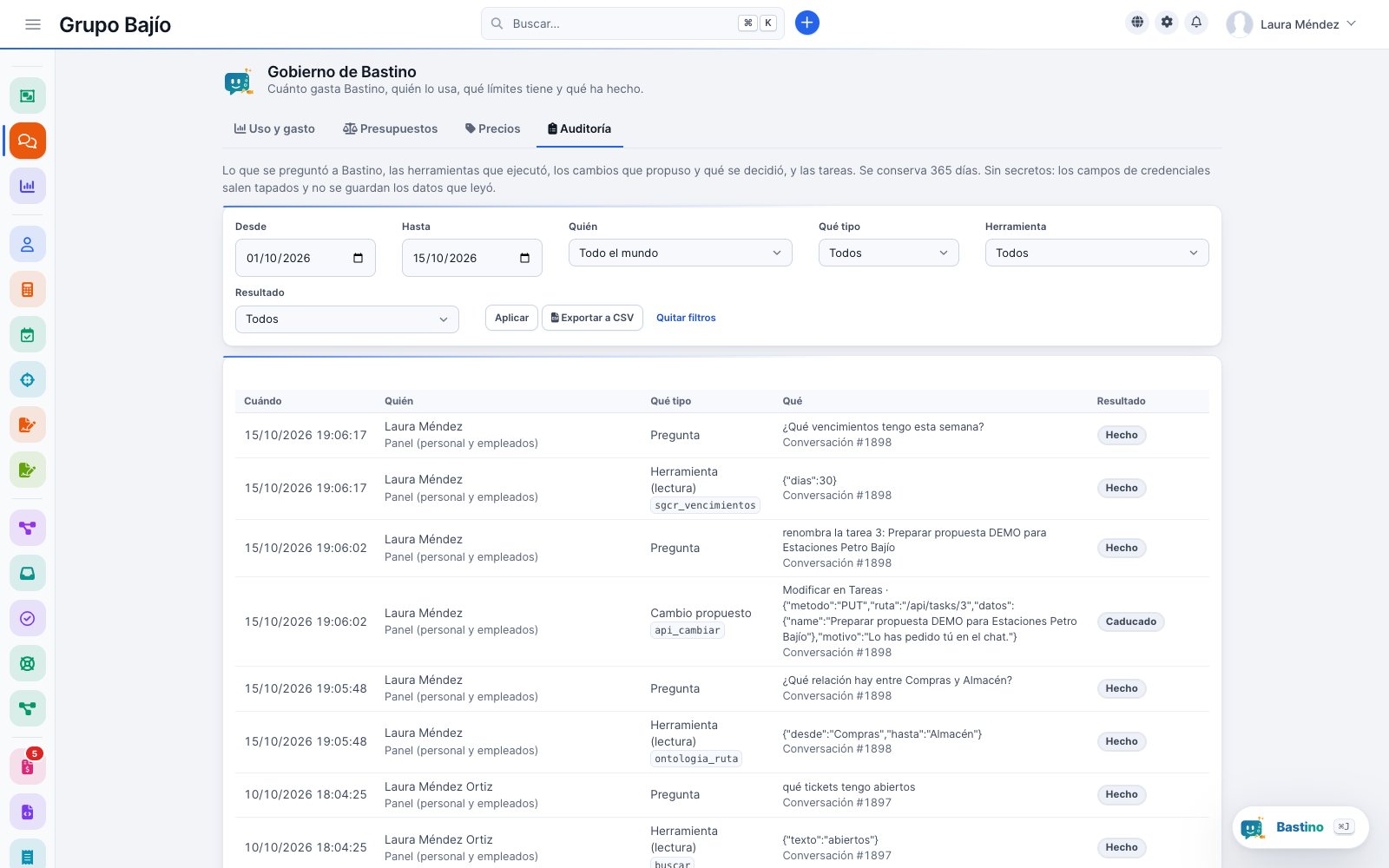Open the Desde date picker calendar icon

358,258
